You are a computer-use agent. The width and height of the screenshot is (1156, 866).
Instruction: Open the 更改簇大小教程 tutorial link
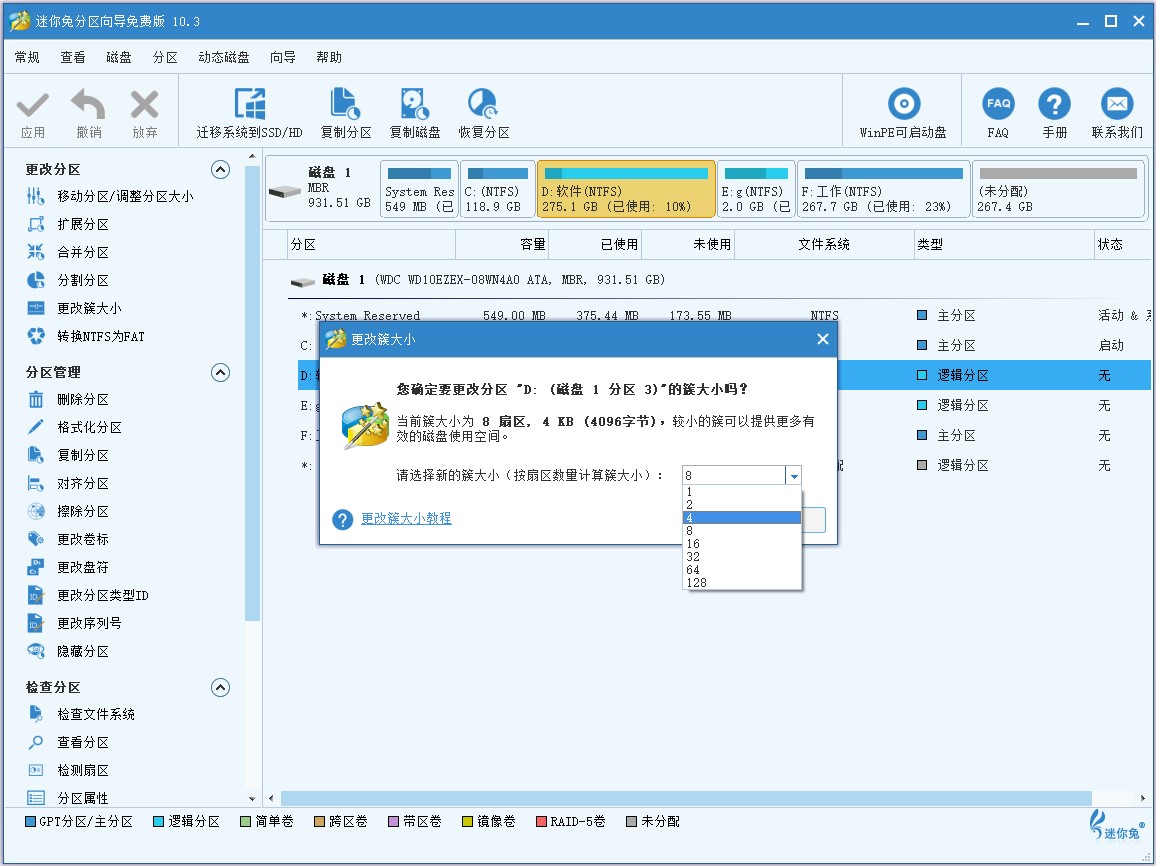tap(406, 519)
